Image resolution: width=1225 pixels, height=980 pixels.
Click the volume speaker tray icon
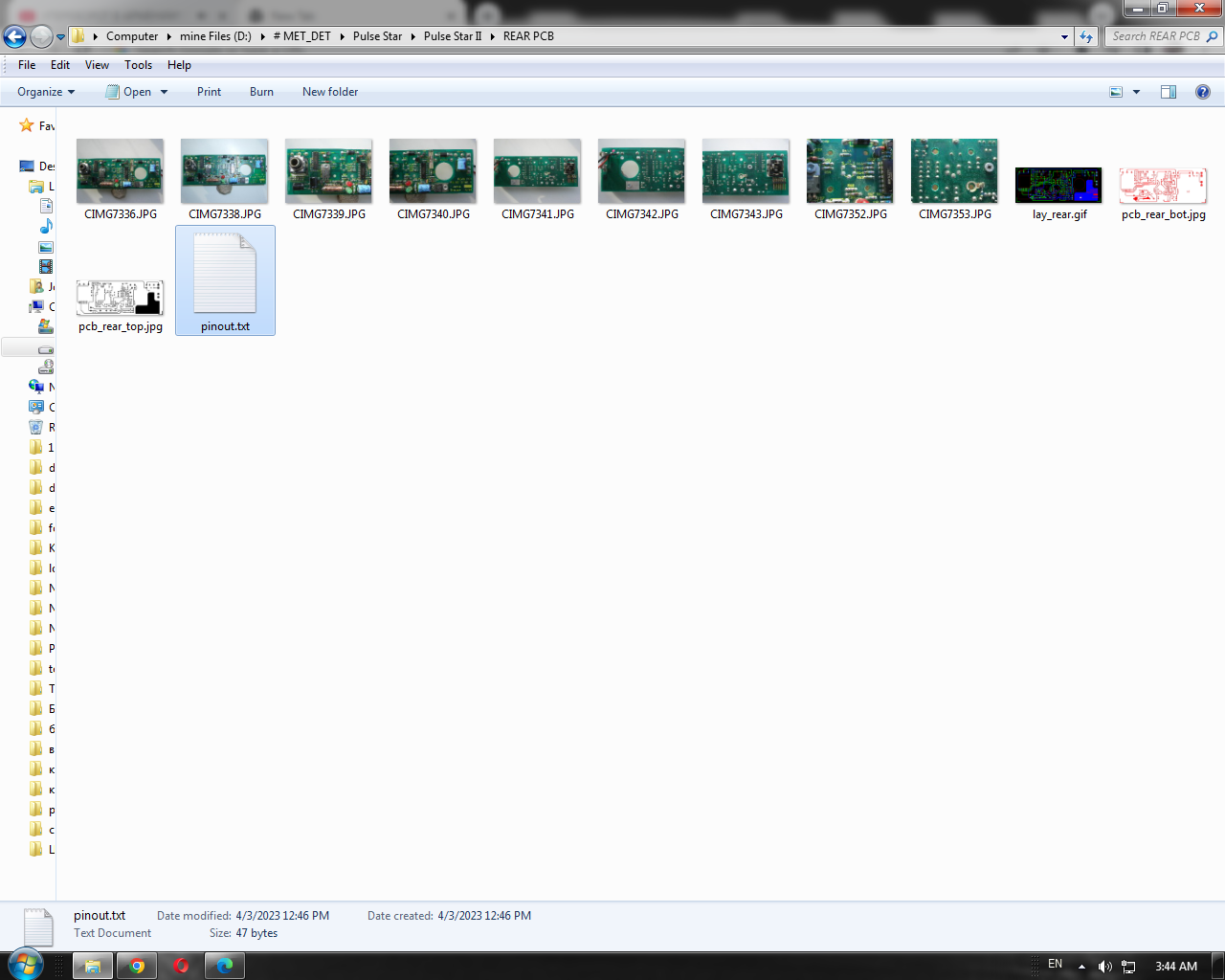coord(1104,967)
